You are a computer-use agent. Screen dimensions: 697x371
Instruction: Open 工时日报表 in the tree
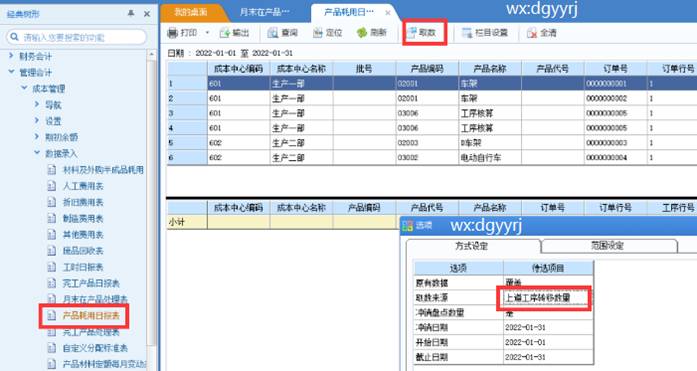pos(83,267)
